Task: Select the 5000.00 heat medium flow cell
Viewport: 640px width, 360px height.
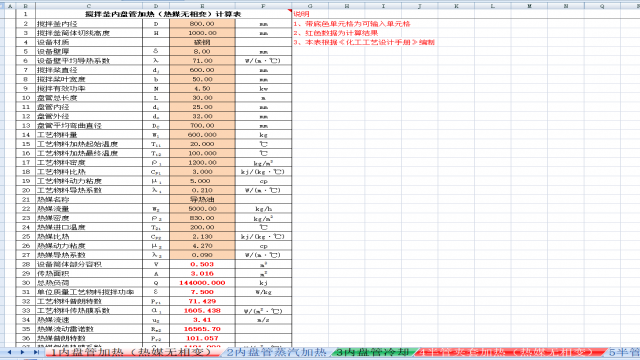Action: pos(202,209)
